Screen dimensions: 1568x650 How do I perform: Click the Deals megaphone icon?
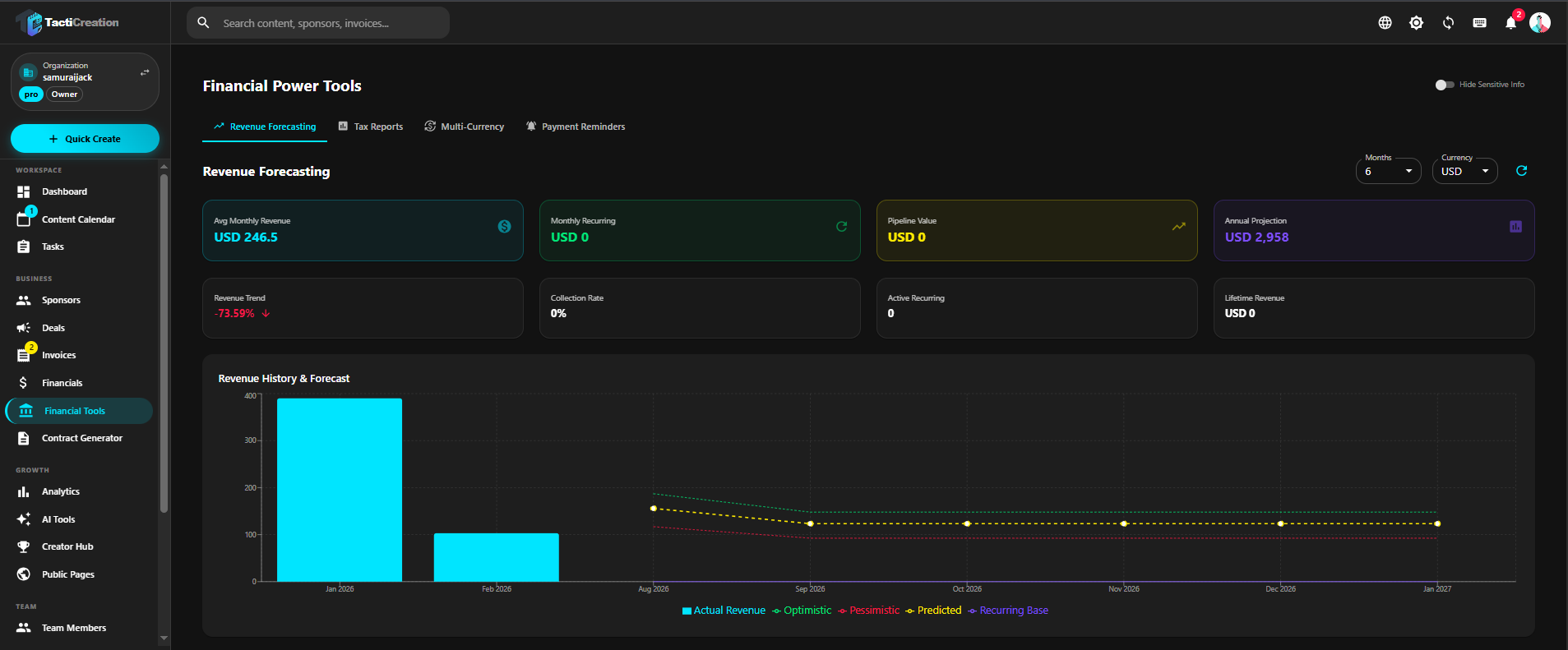24,328
